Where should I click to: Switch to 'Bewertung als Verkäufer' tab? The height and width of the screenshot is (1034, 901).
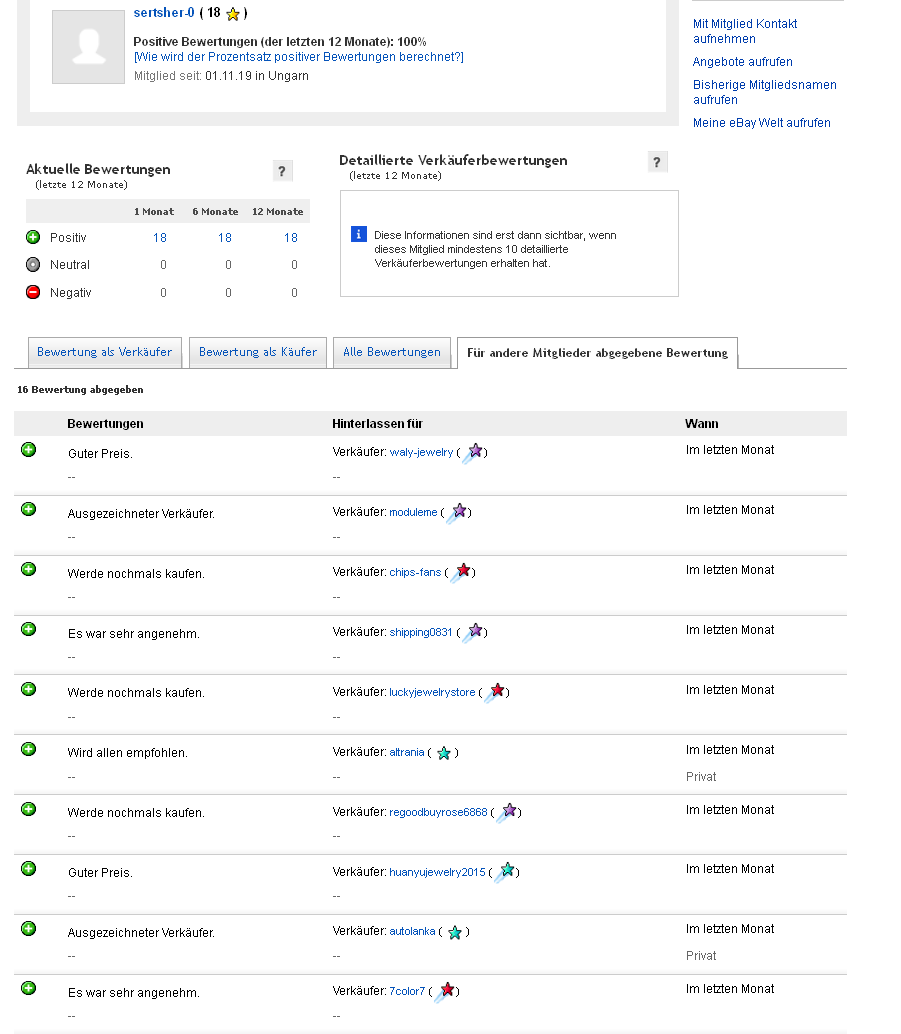104,352
